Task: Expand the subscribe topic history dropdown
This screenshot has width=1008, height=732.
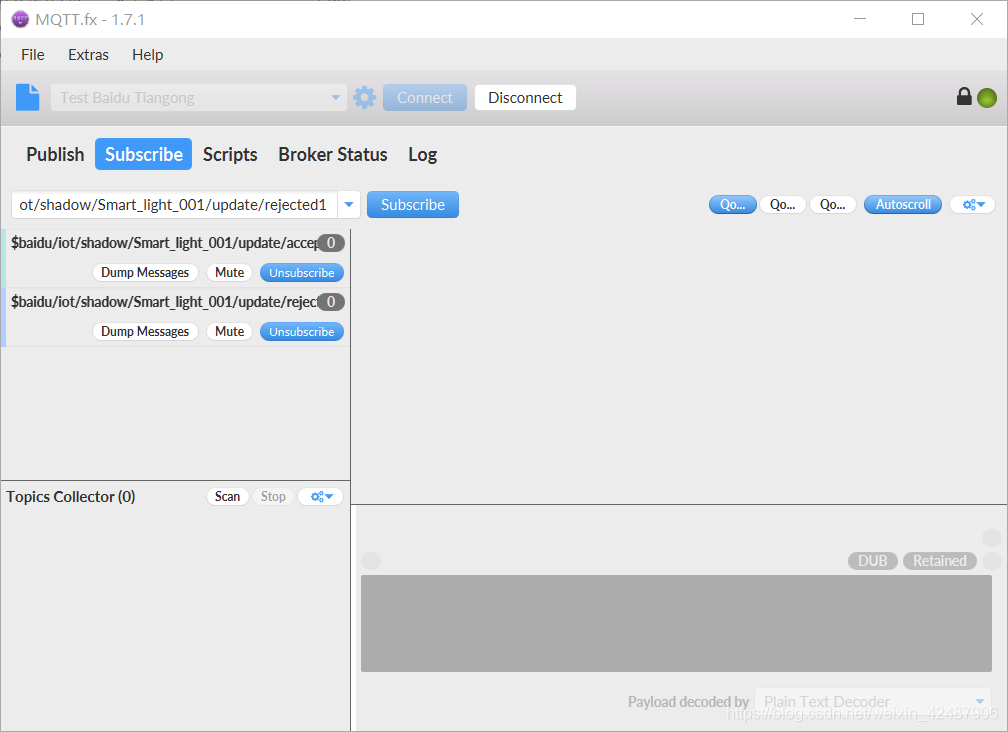Action: [348, 204]
